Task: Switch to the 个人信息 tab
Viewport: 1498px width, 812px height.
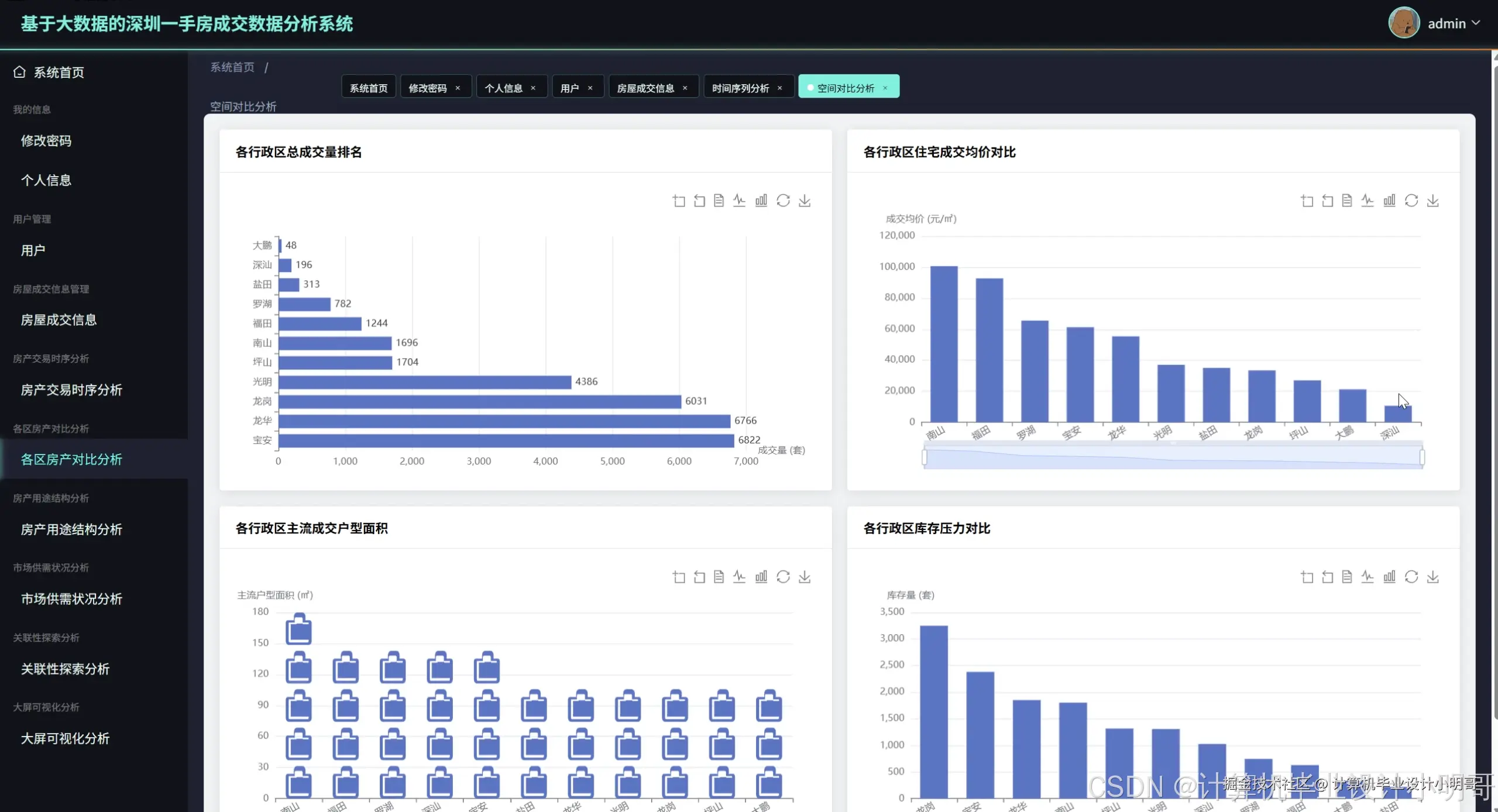Action: (x=503, y=88)
